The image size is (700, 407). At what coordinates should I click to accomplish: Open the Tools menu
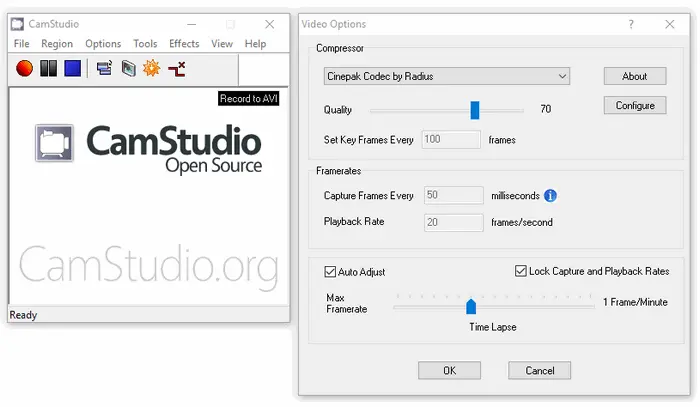point(145,44)
